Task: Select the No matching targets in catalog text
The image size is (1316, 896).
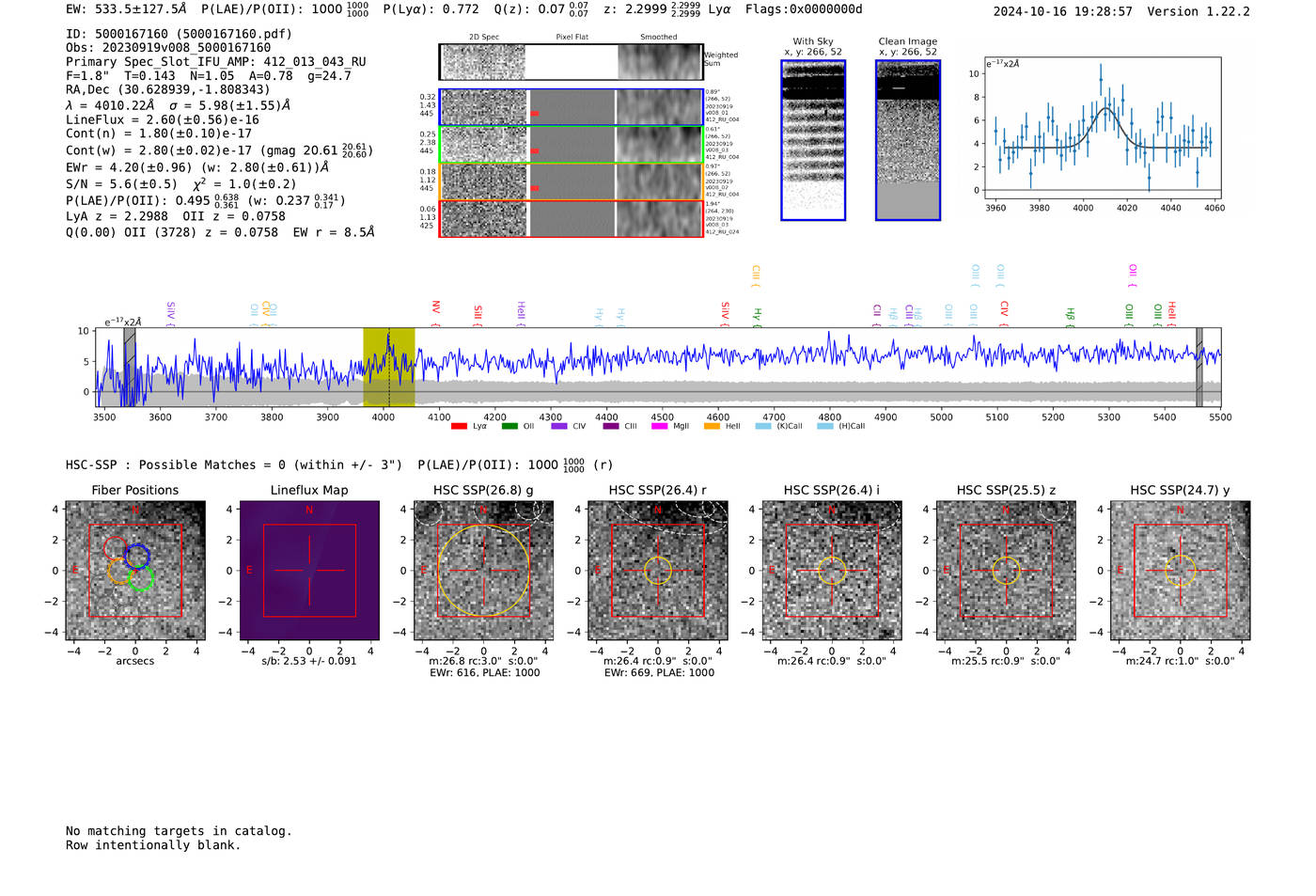Action: point(179,831)
